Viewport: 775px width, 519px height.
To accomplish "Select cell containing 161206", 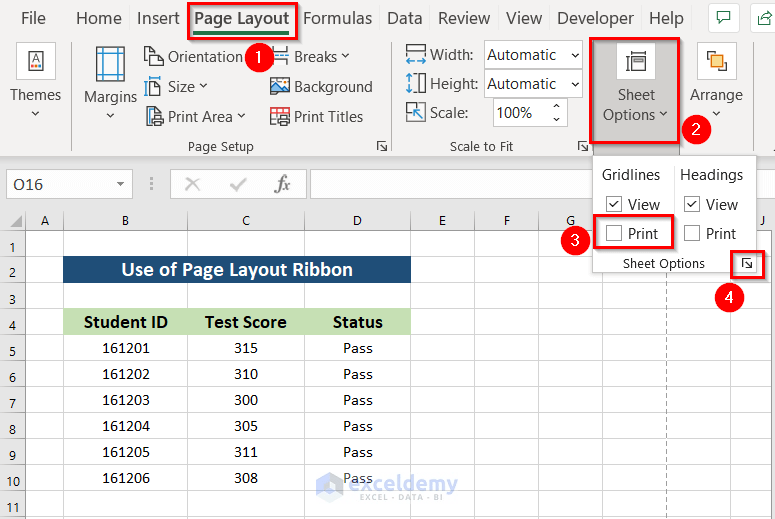I will [x=126, y=478].
